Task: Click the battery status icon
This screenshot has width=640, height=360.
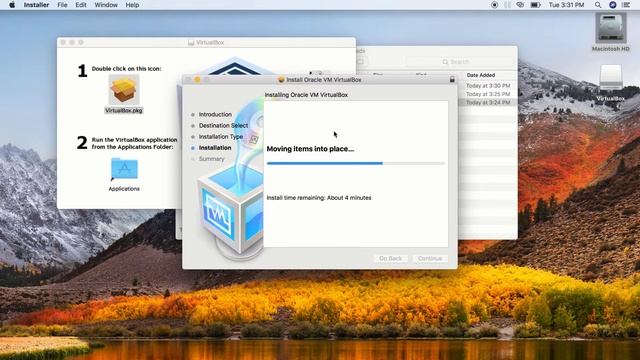Action: tap(536, 5)
